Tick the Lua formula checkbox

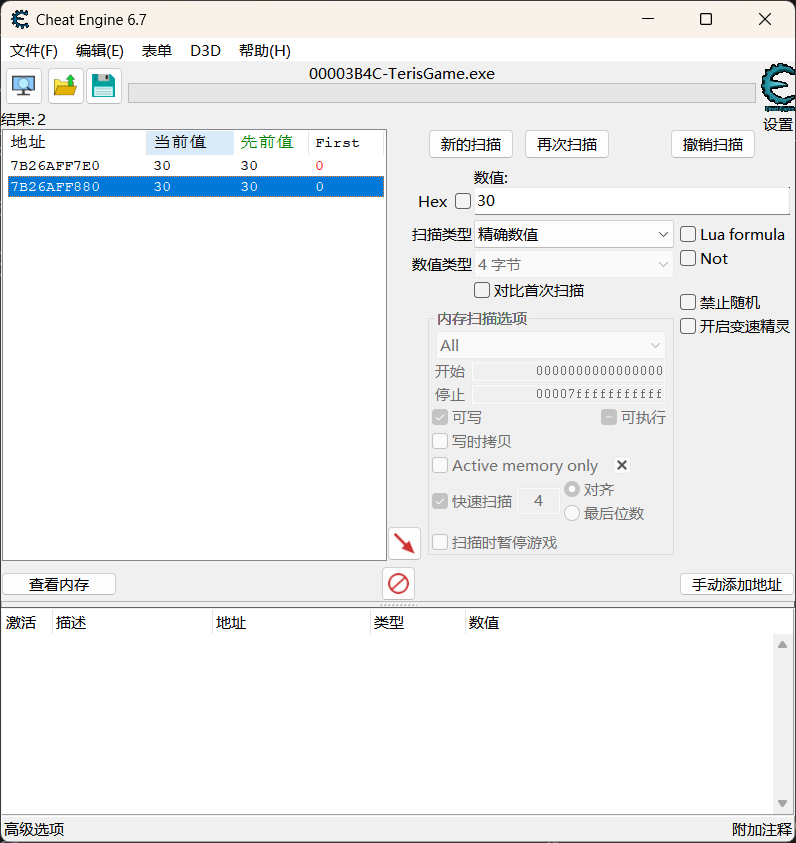pyautogui.click(x=688, y=234)
